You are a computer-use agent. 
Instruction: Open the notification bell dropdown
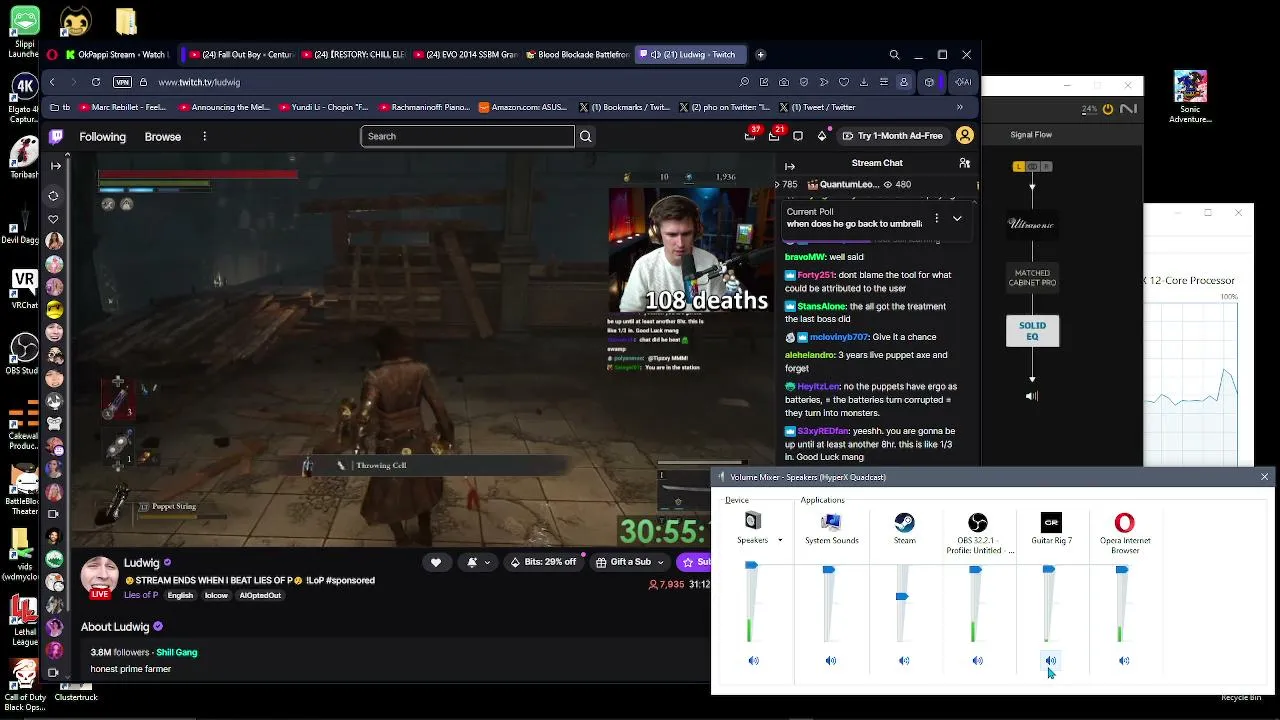click(478, 562)
